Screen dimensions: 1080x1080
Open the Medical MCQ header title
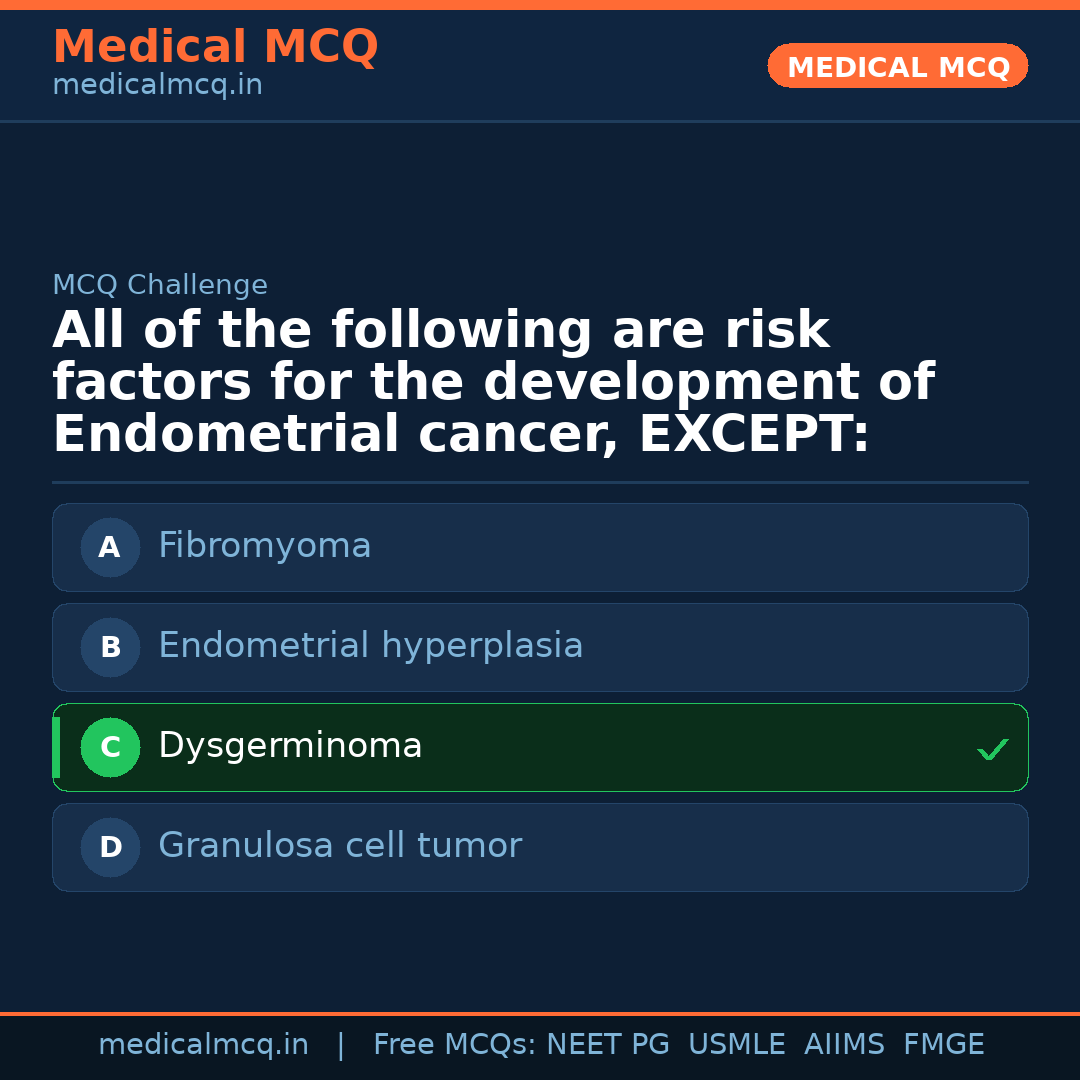(x=215, y=46)
